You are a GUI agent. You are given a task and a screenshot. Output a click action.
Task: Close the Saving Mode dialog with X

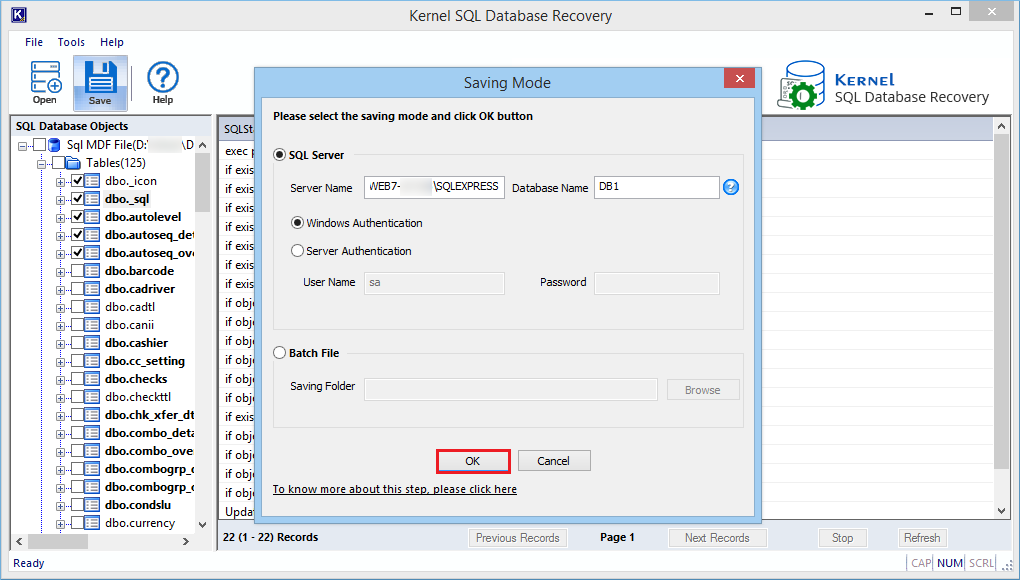pos(740,78)
